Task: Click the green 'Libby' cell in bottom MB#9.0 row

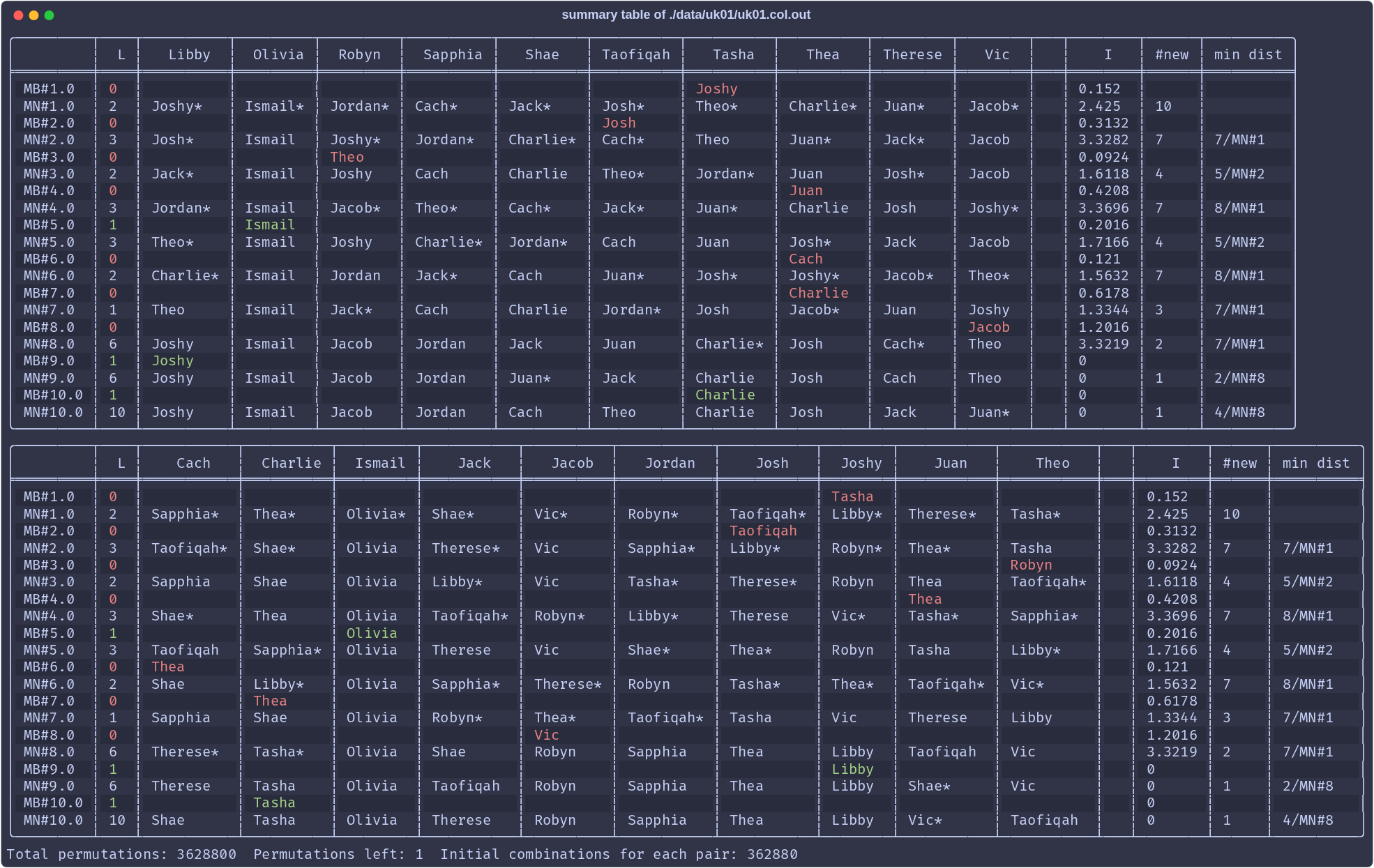Action: coord(852,769)
